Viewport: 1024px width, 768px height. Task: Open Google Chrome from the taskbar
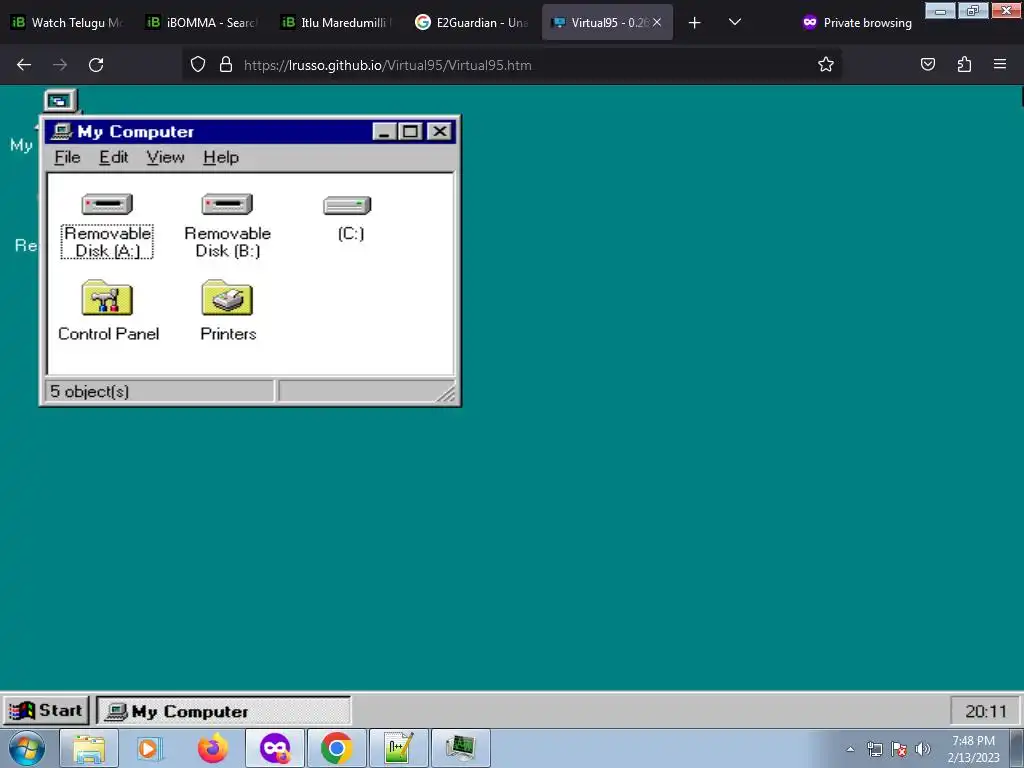tap(336, 748)
